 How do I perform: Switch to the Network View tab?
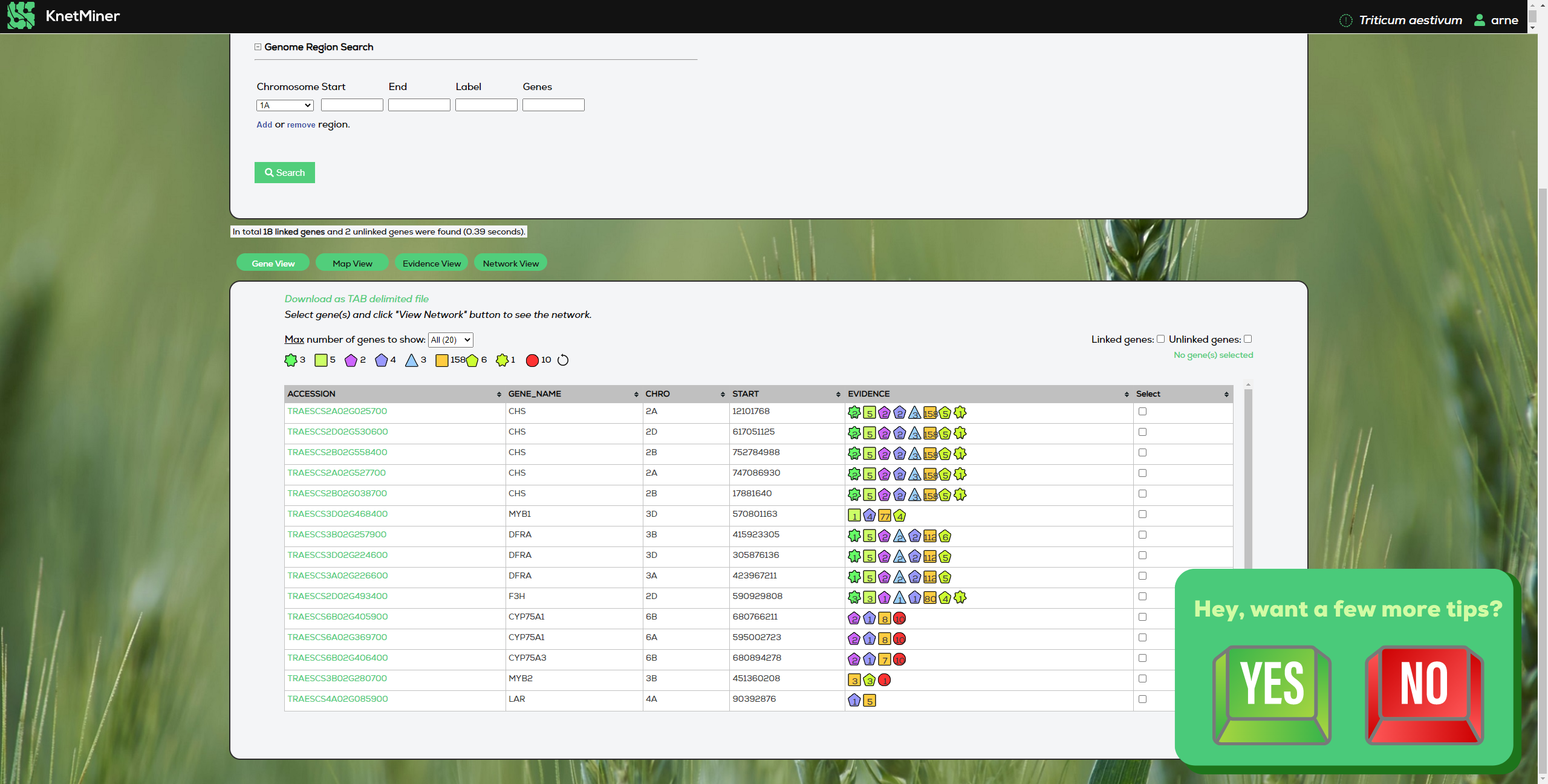(x=510, y=262)
